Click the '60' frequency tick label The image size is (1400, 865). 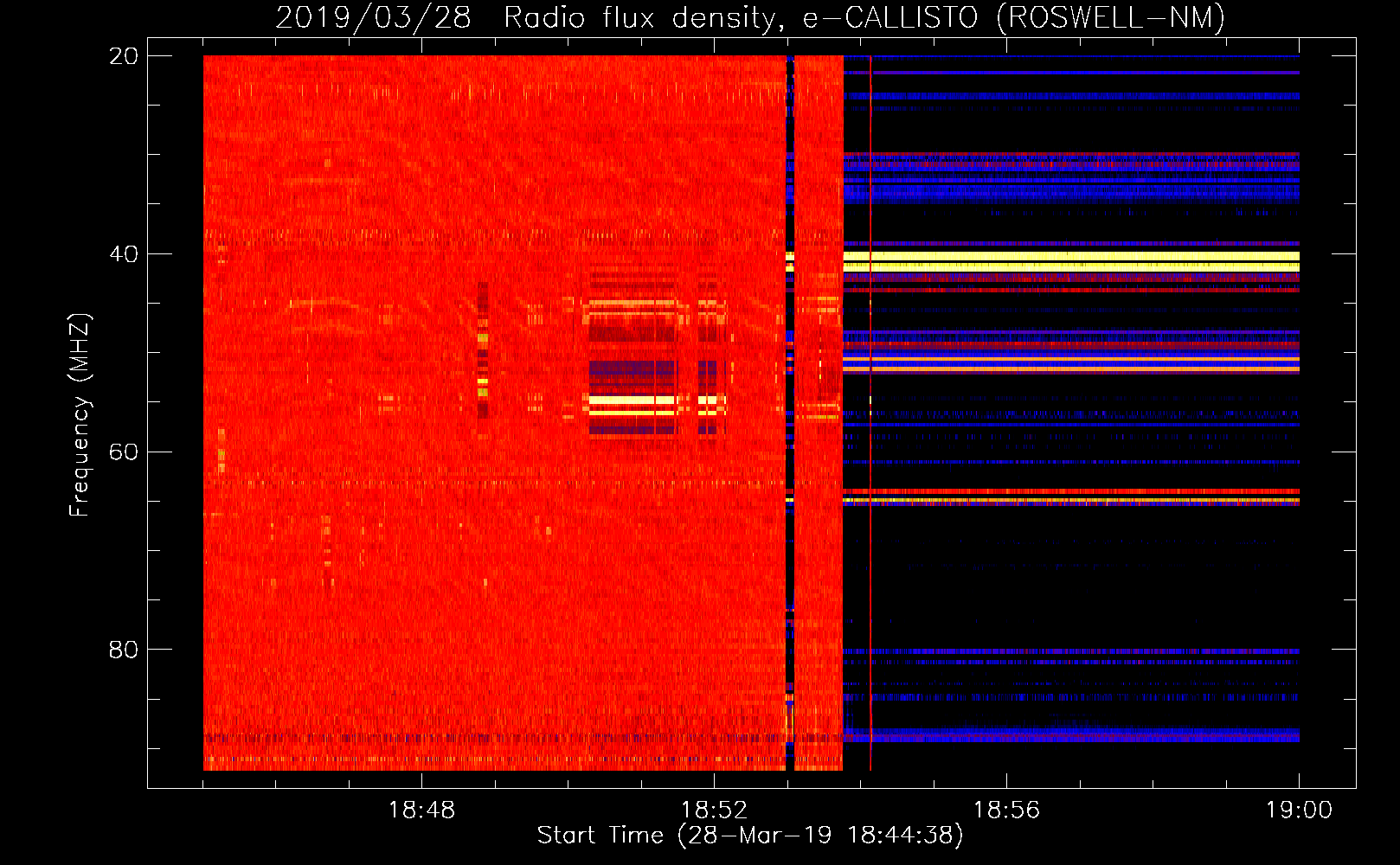tap(123, 452)
